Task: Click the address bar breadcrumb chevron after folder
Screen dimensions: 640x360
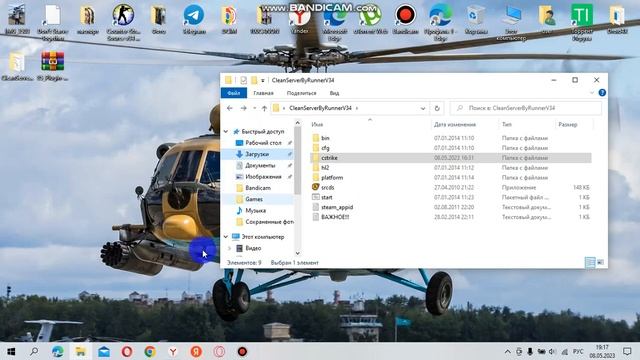Action: (357, 108)
